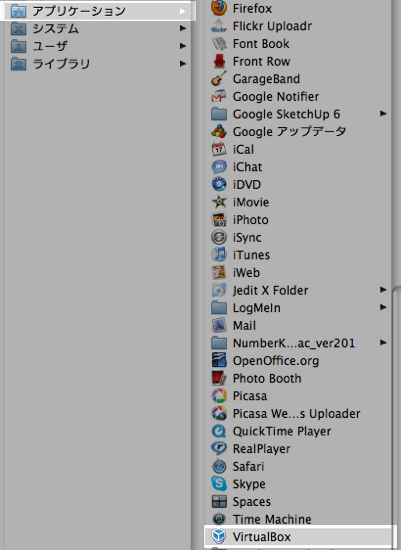Screen dimensions: 401x550
Task: Click the OpenOffice.org icon
Action: pyautogui.click(x=219, y=361)
